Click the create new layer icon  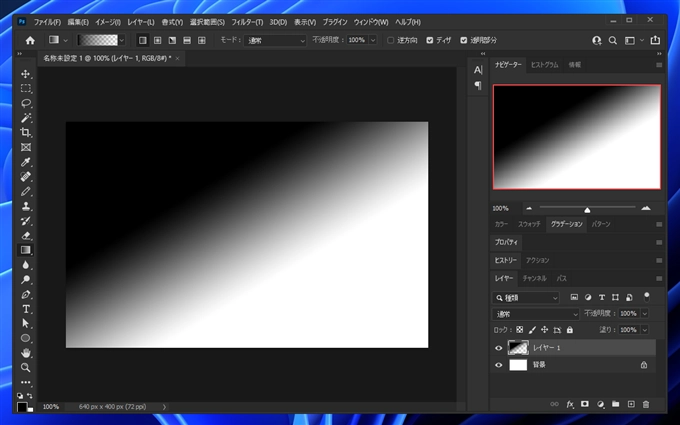pos(631,404)
